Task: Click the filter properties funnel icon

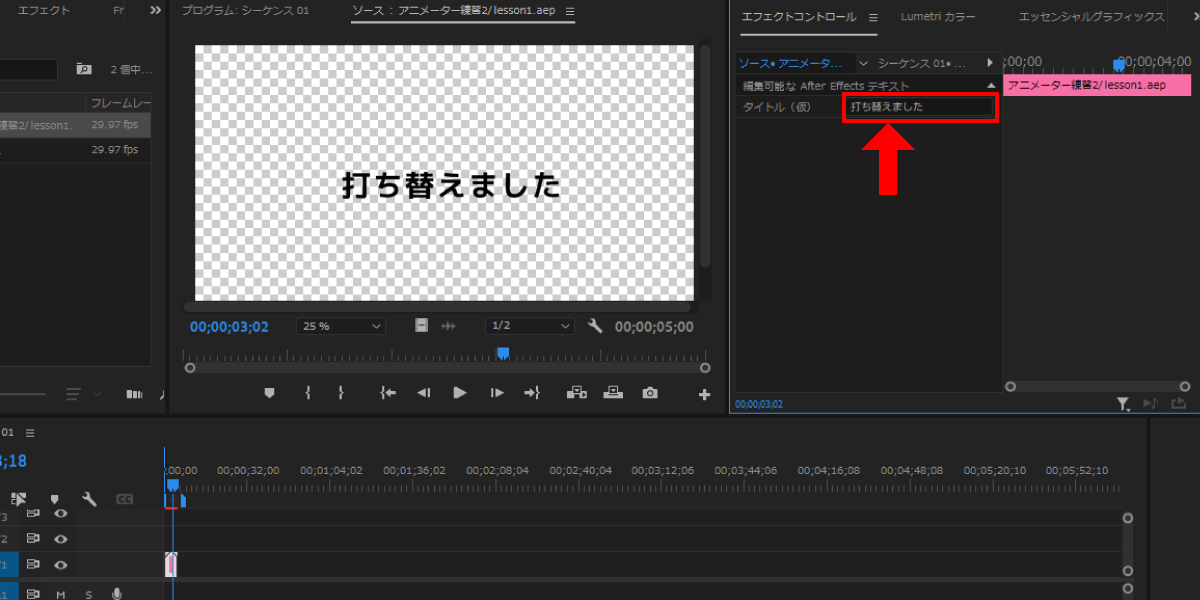Action: tap(1123, 404)
